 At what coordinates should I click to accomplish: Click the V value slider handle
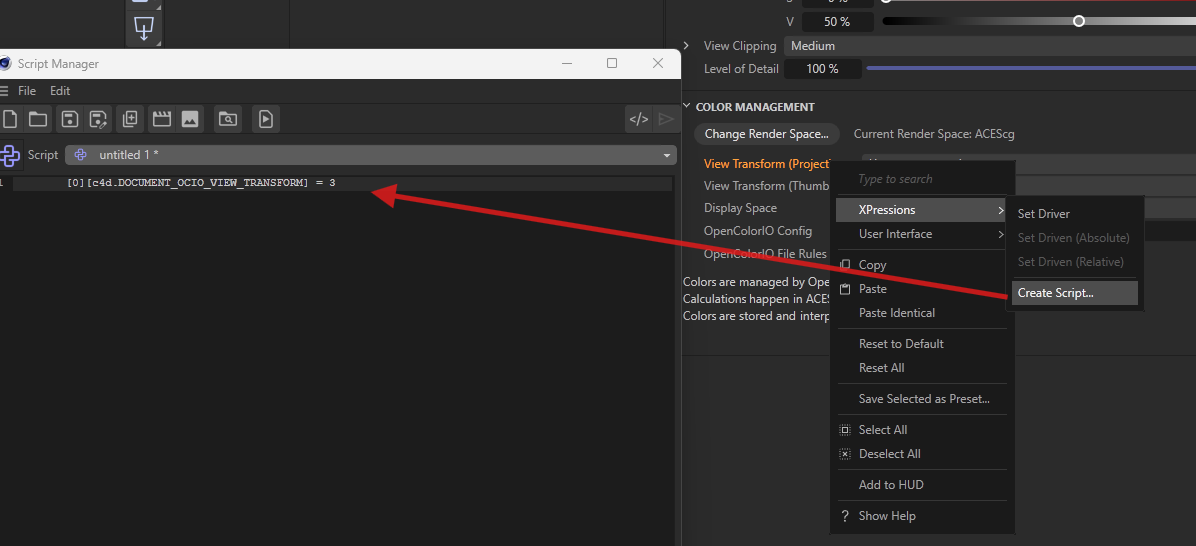[1078, 21]
